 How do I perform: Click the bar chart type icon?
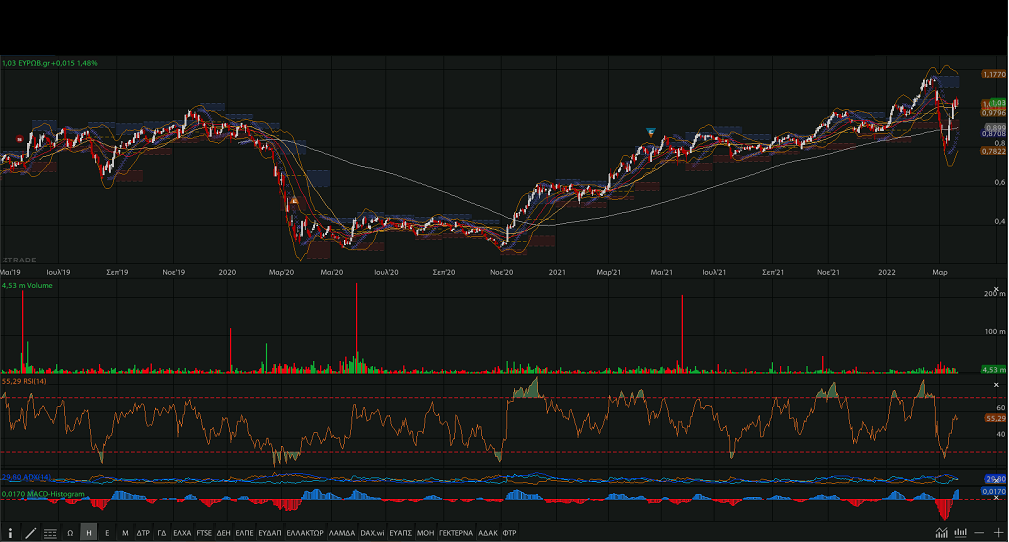click(x=961, y=533)
